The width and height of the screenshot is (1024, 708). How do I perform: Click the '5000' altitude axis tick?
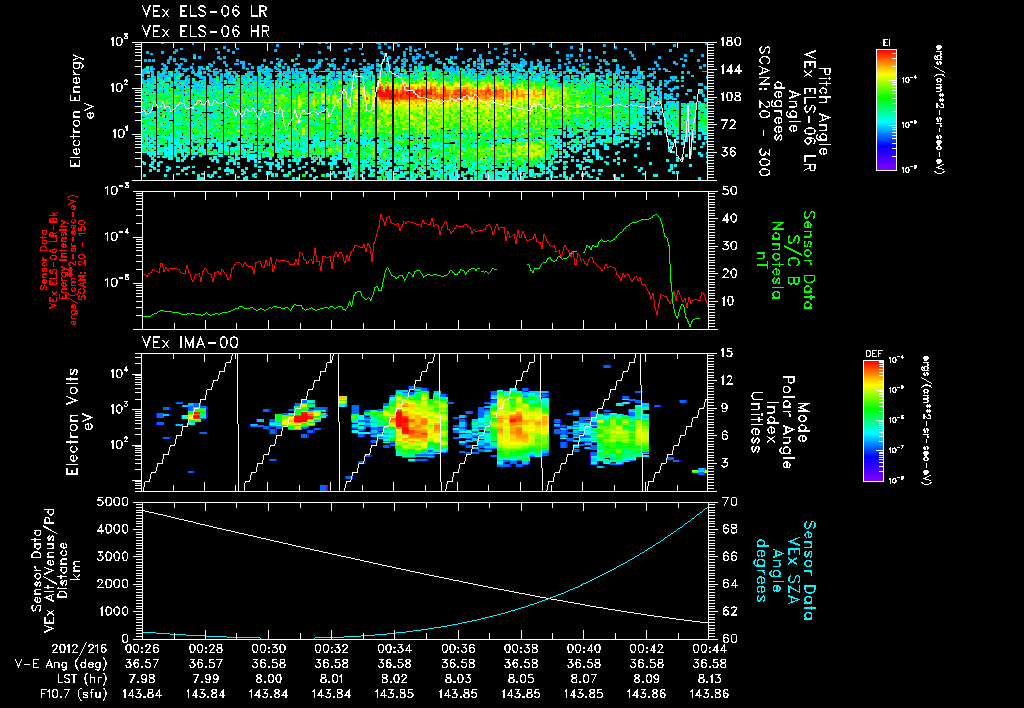[x=114, y=502]
